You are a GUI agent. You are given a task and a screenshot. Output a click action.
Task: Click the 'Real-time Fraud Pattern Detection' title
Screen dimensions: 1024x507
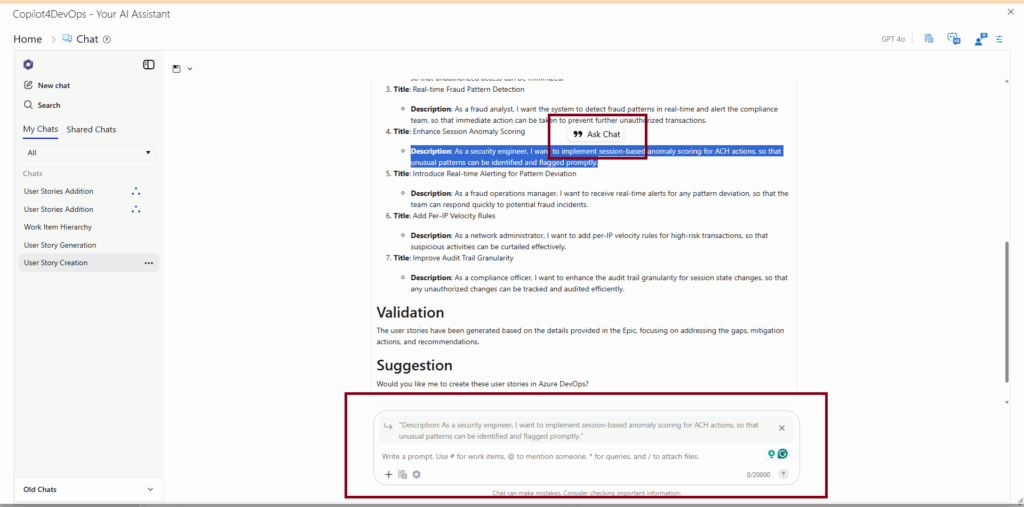click(x=468, y=89)
